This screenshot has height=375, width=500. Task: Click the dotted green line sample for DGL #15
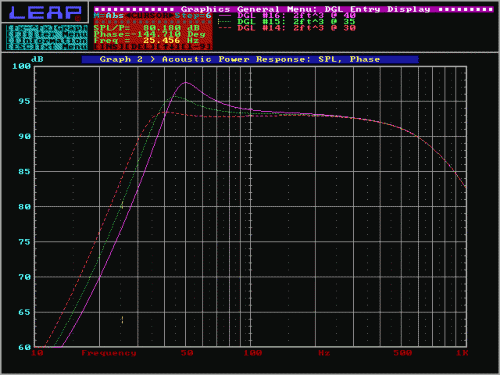pyautogui.click(x=225, y=22)
